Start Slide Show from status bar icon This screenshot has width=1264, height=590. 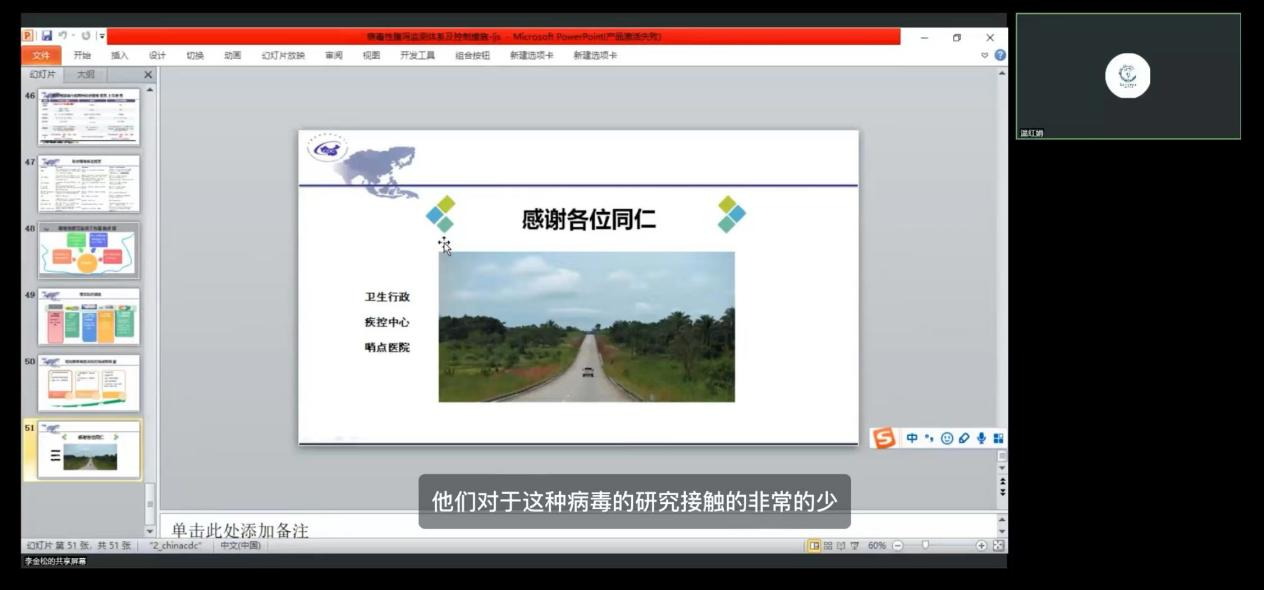855,546
